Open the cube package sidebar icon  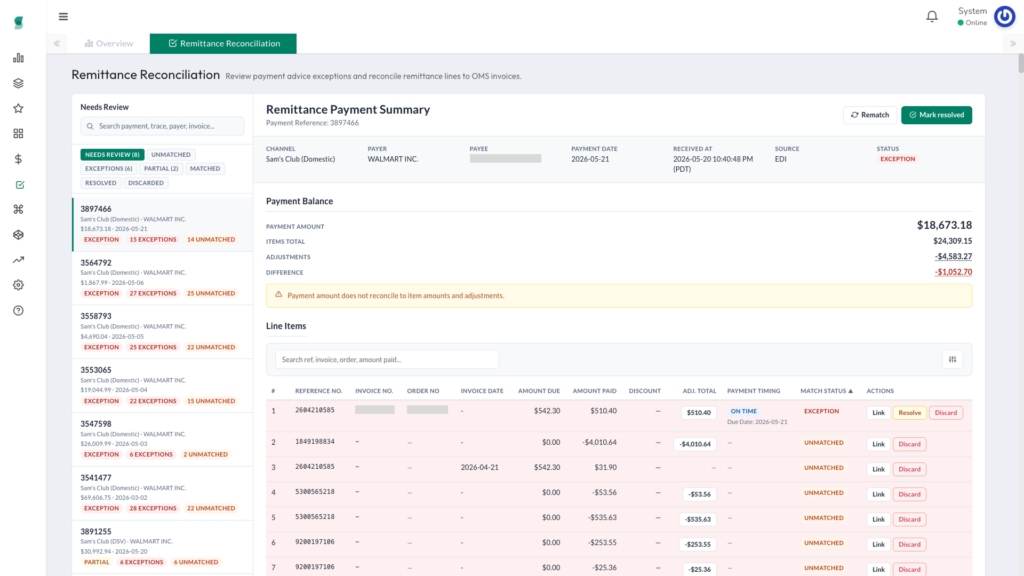coord(18,234)
